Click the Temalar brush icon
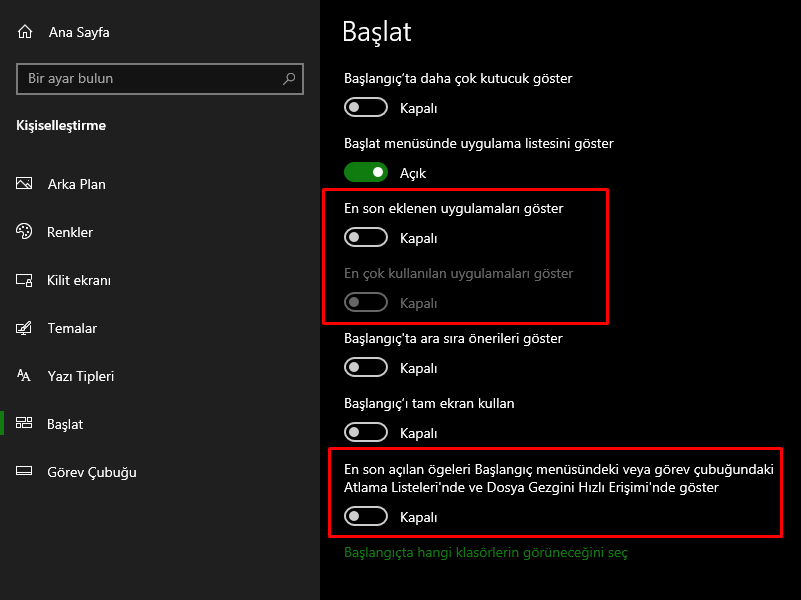Image resolution: width=801 pixels, height=600 pixels. (x=25, y=328)
